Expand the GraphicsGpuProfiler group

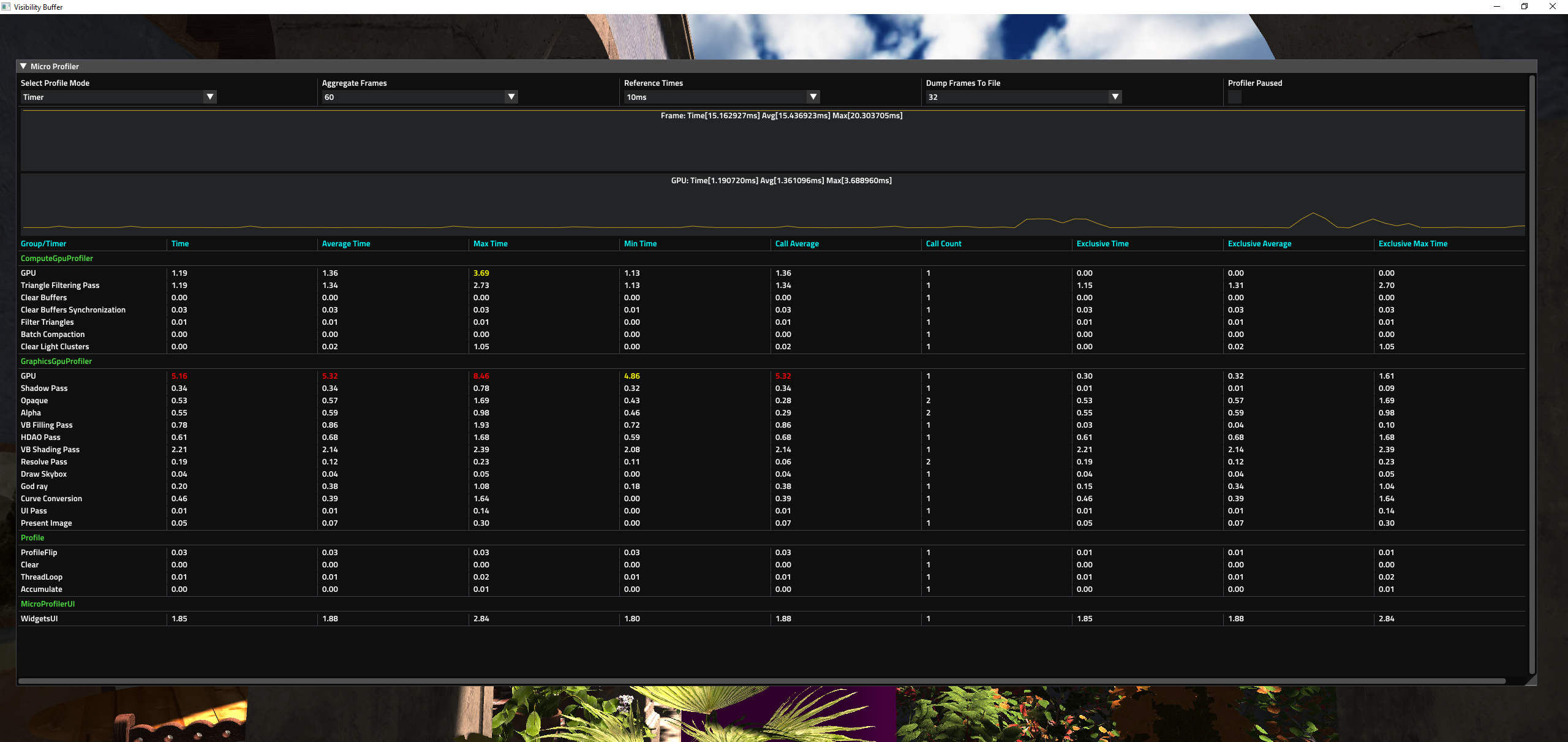point(57,361)
